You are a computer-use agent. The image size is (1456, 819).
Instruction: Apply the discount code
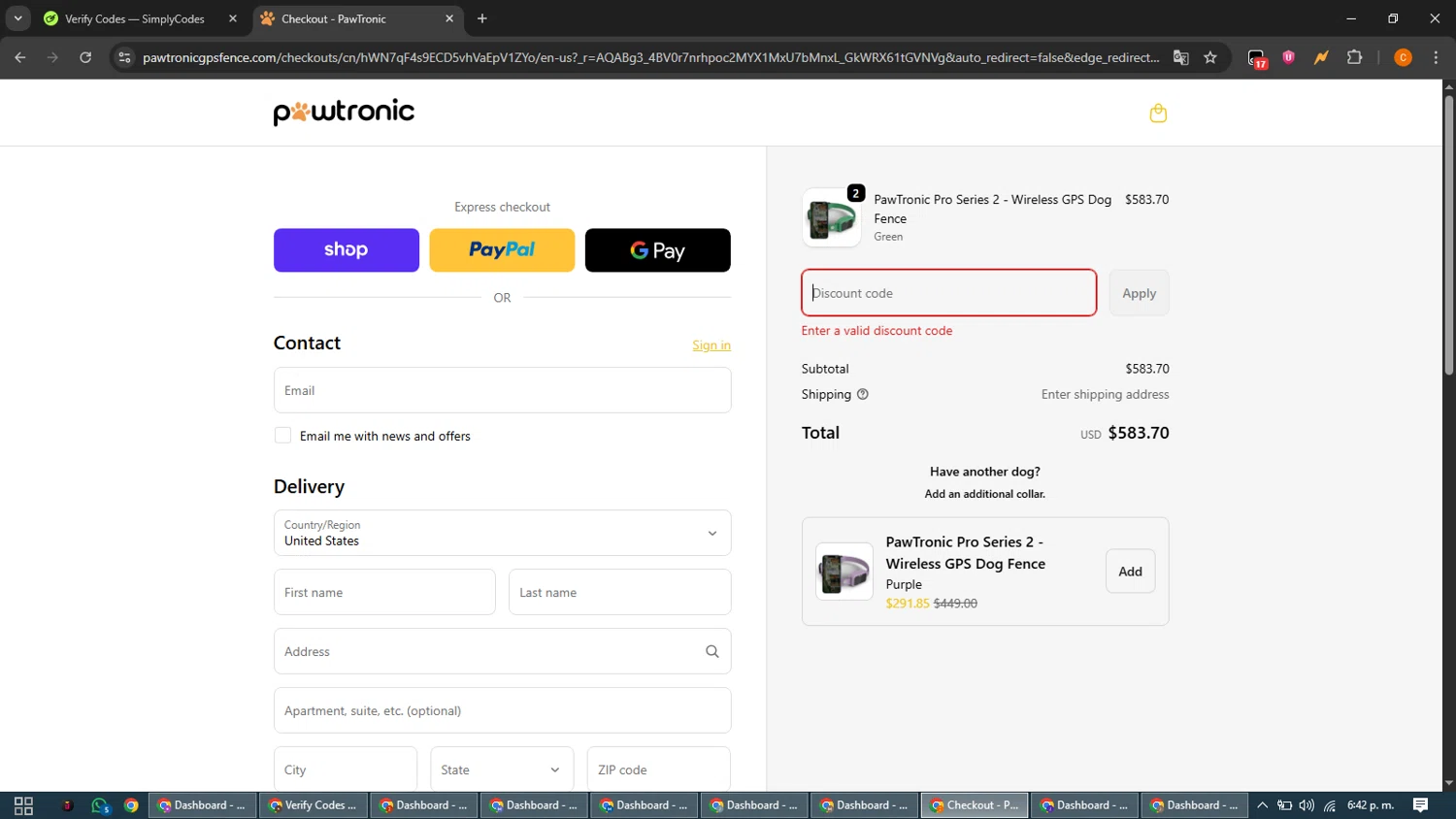coord(1140,293)
